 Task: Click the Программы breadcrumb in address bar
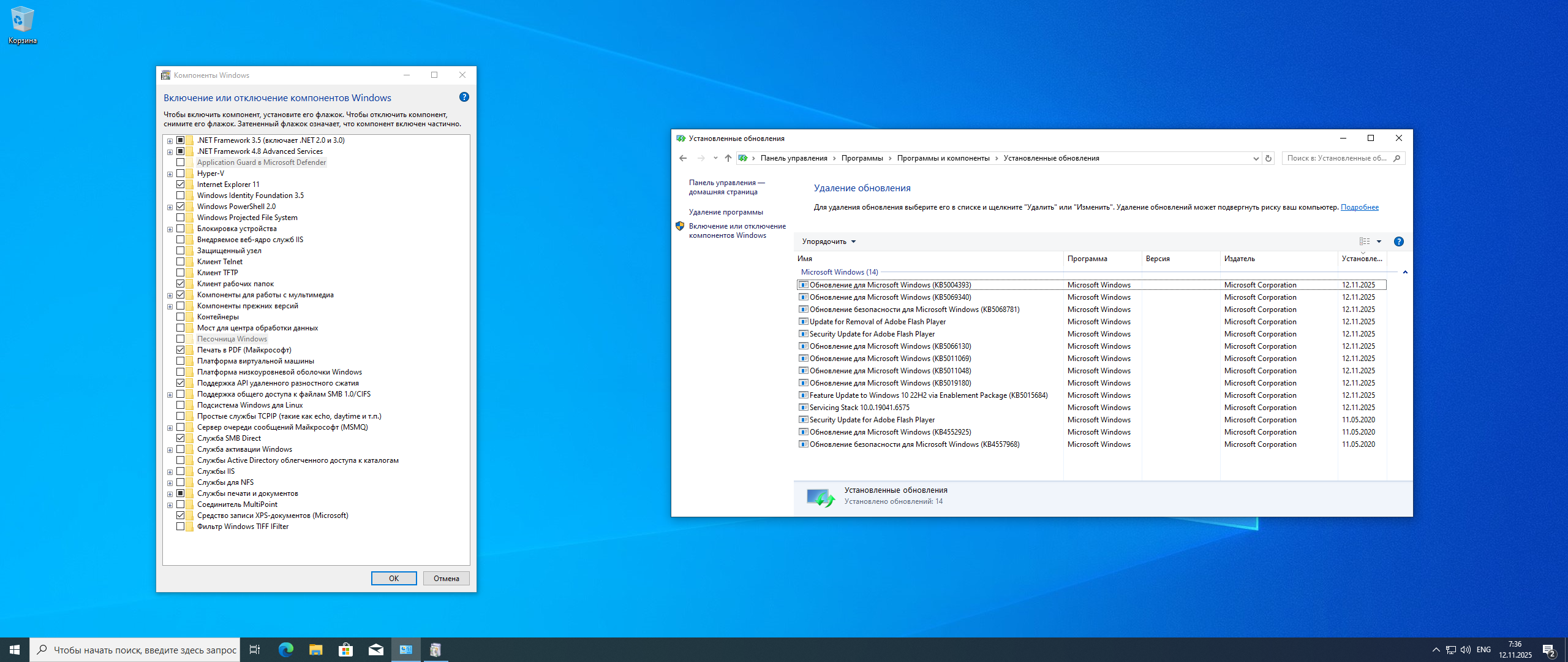click(862, 158)
